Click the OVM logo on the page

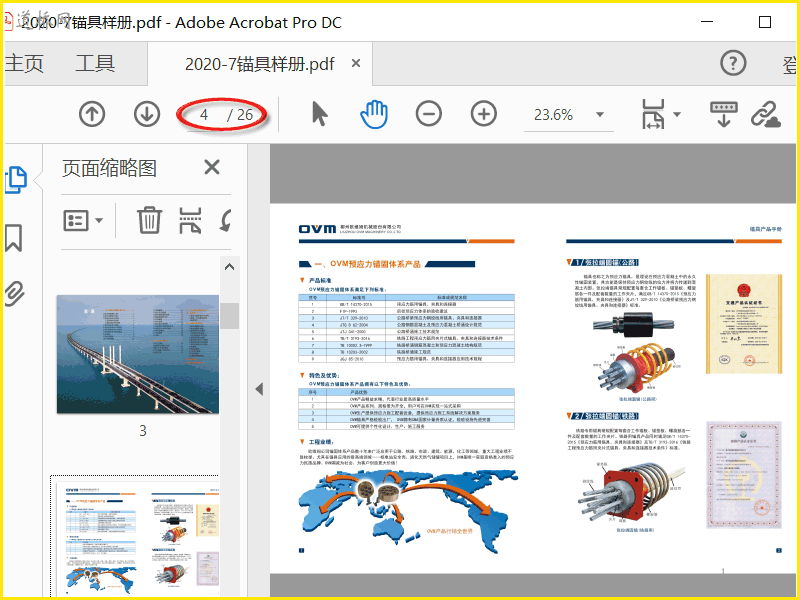click(317, 229)
